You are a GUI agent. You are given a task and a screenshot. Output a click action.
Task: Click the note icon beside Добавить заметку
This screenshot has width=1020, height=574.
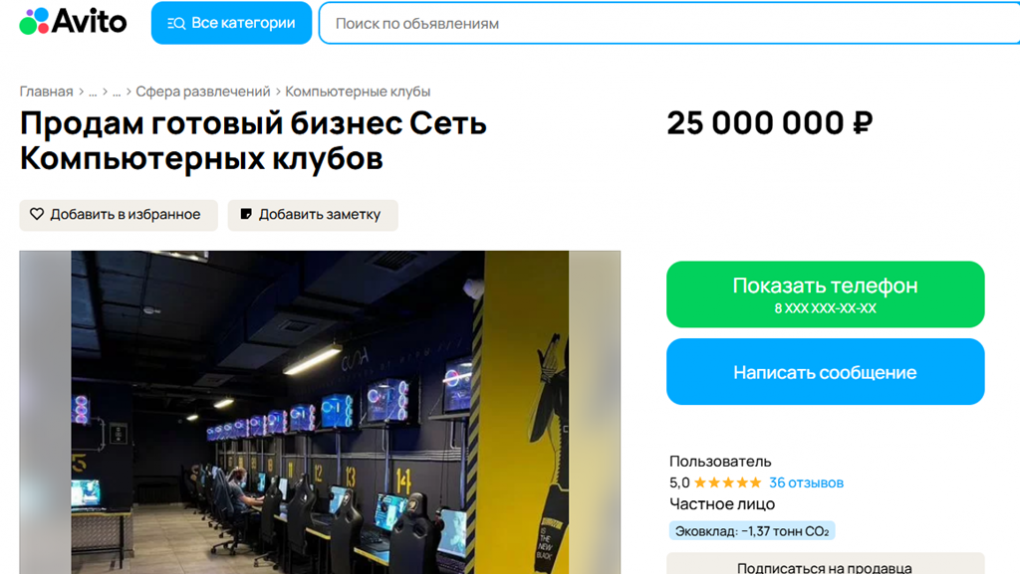click(246, 214)
